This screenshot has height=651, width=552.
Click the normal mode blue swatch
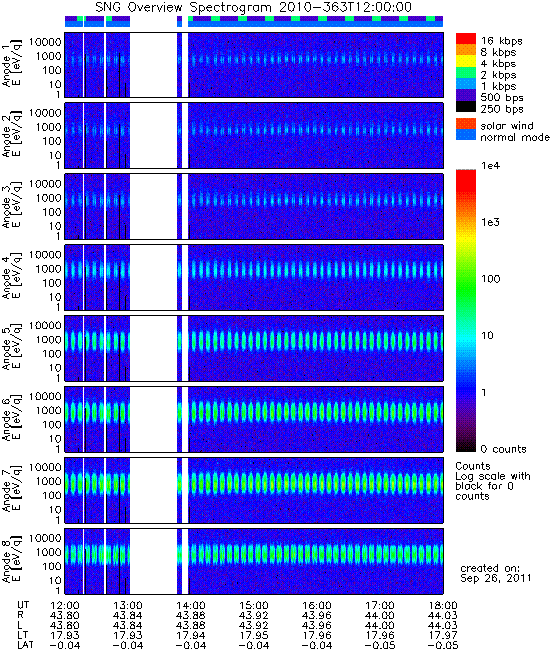(466, 135)
